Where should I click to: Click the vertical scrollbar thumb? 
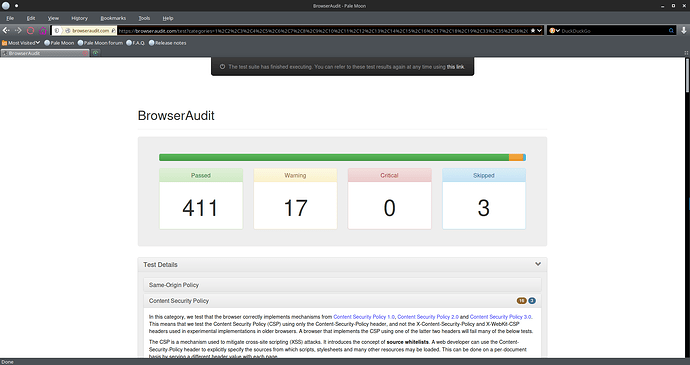(x=687, y=76)
